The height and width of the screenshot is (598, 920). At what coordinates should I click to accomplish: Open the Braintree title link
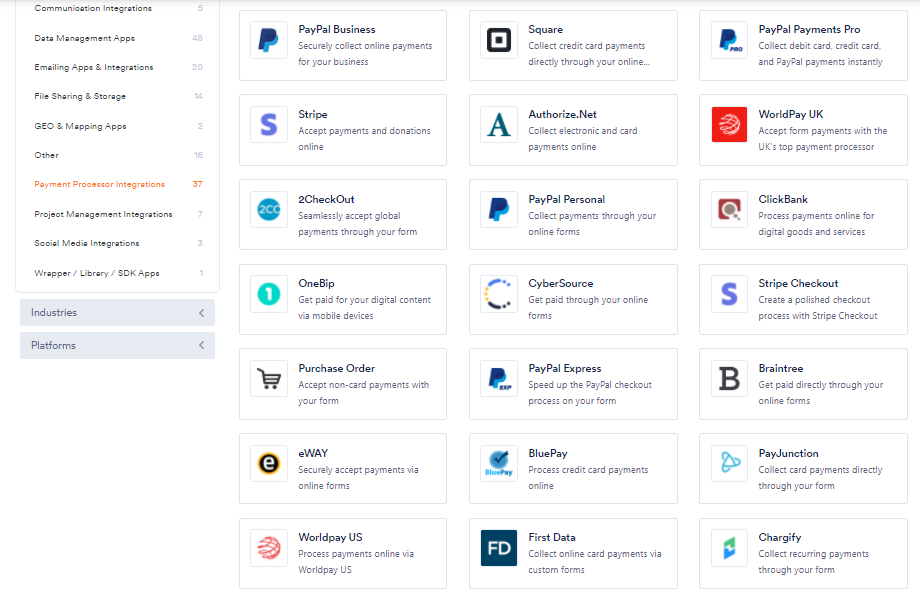(780, 369)
